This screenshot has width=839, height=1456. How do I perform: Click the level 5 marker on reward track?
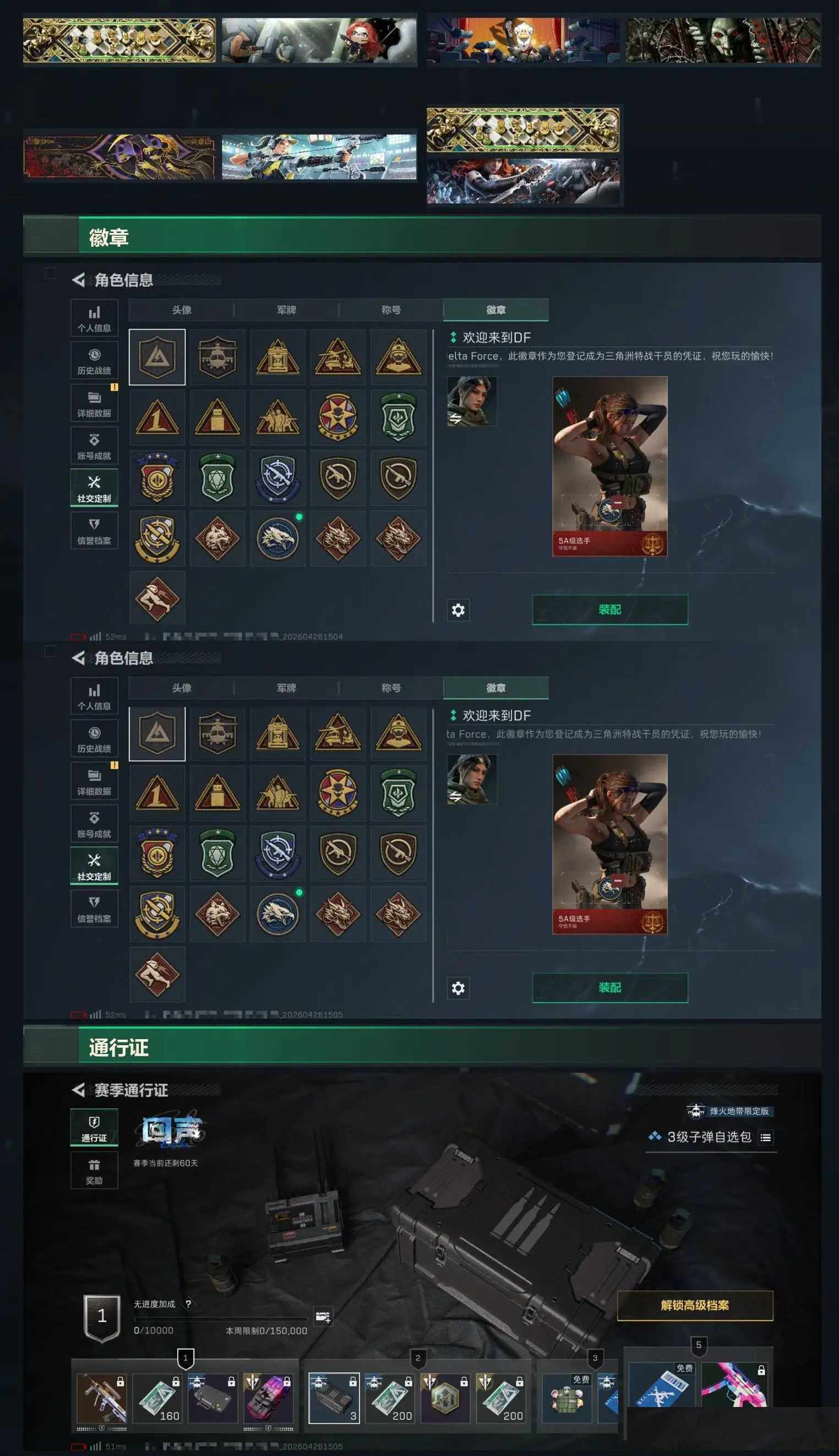[x=699, y=1345]
